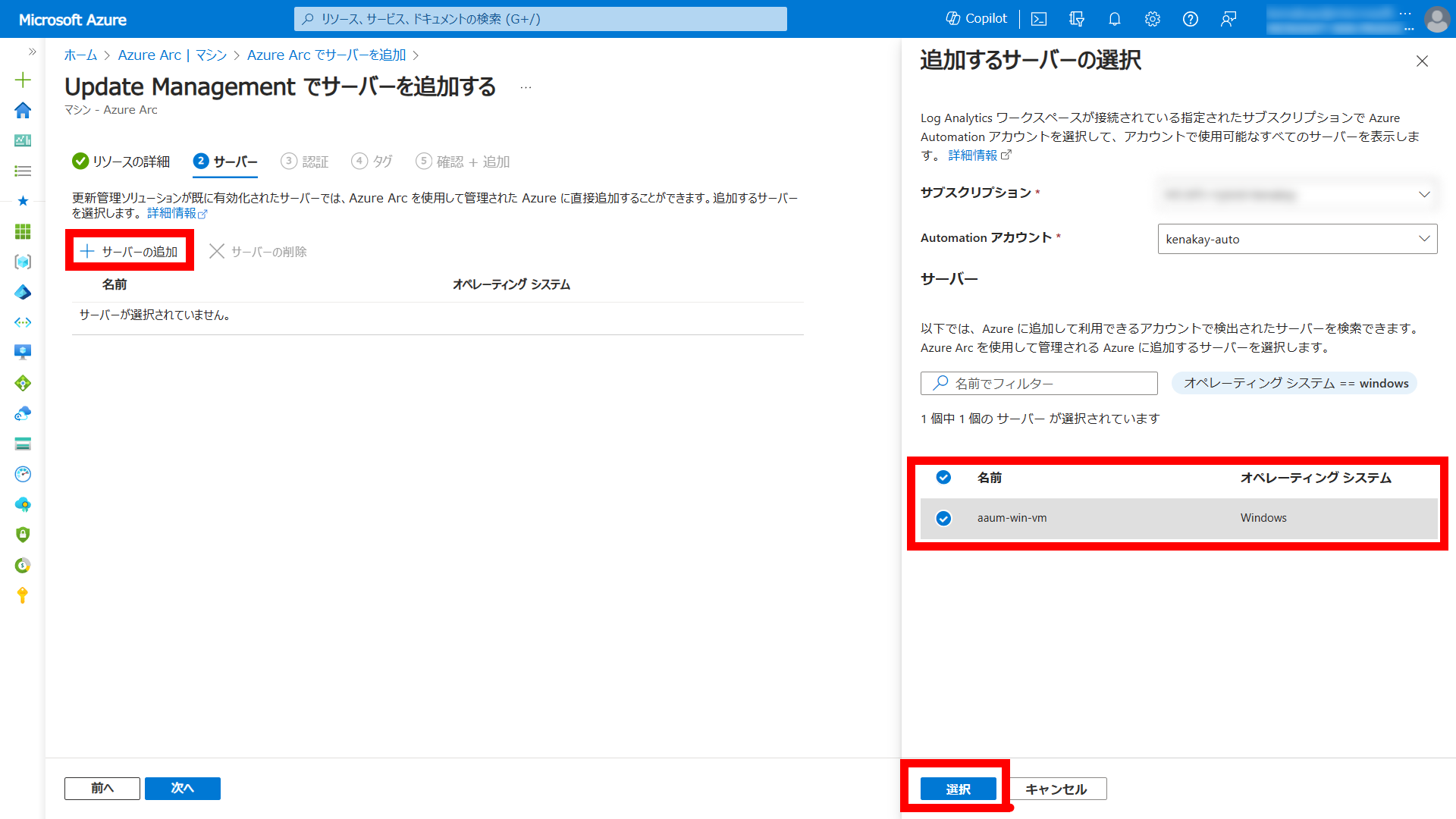Open the account avatar menu

[x=1436, y=19]
